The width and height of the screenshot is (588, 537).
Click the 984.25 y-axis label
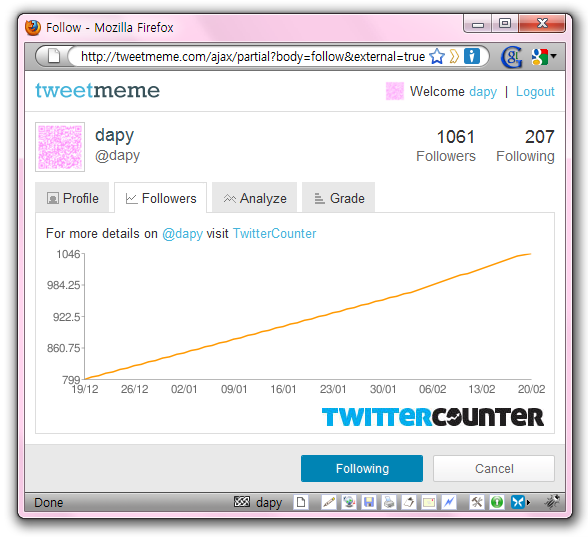click(x=63, y=285)
